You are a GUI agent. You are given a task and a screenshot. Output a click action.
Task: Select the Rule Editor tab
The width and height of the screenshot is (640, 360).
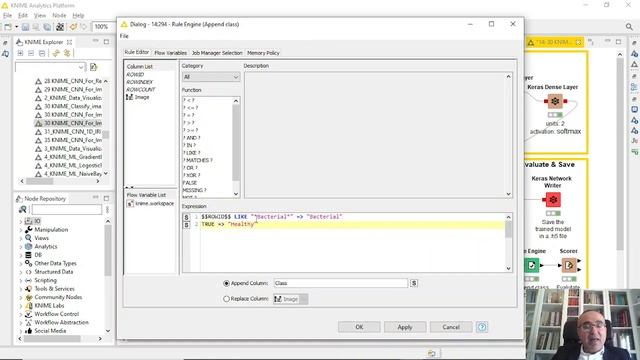[x=137, y=52]
